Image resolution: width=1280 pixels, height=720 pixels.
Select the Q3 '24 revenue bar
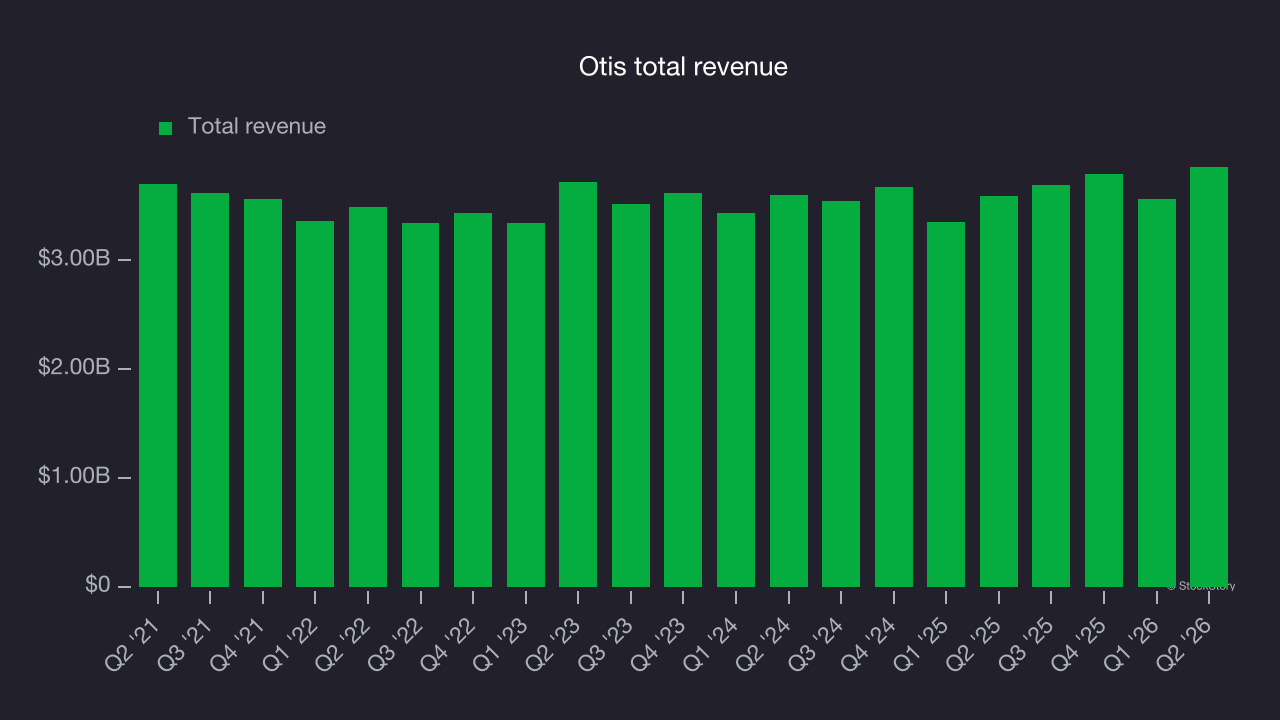tap(841, 394)
